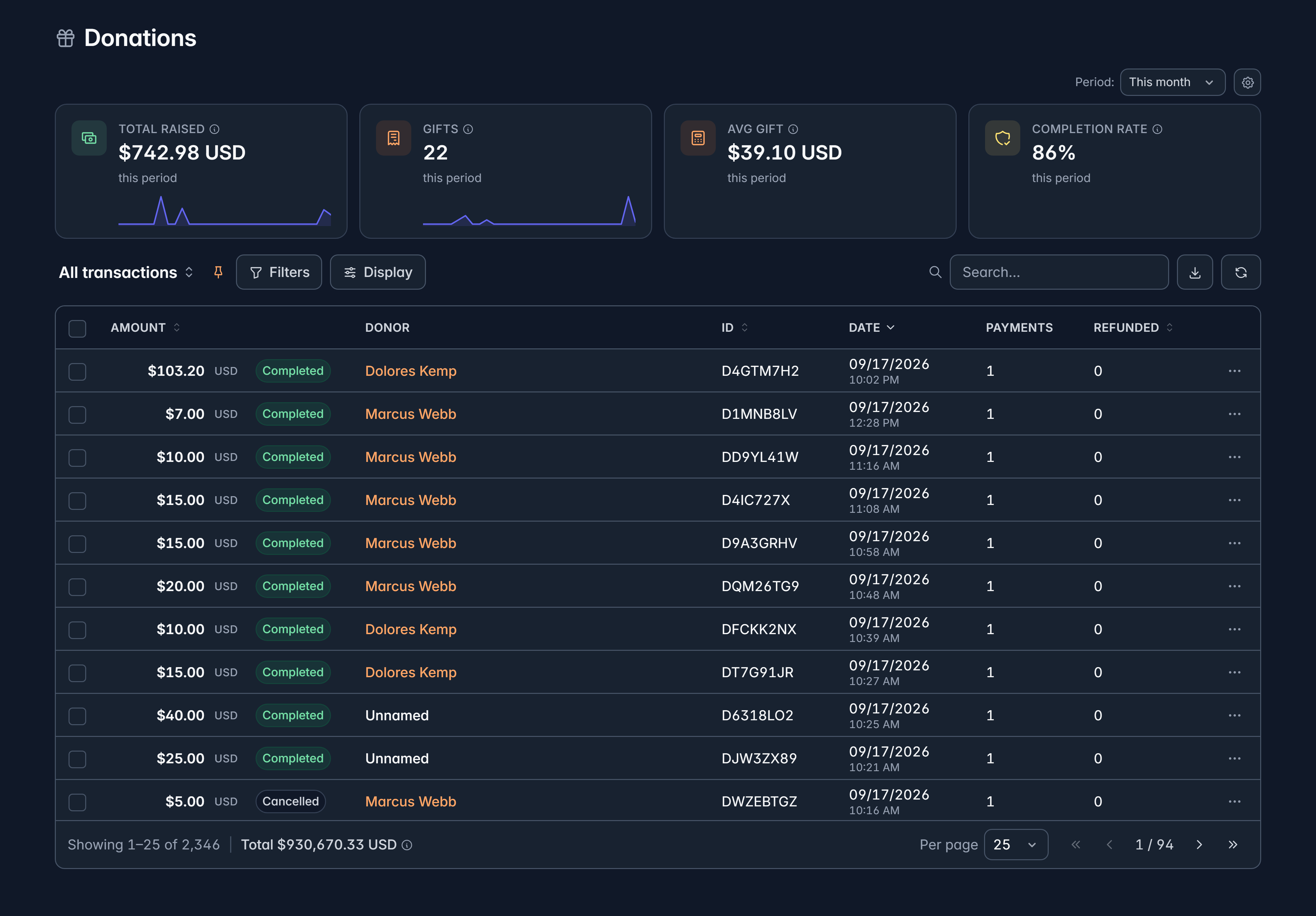The image size is (1316, 916).
Task: Click the gift icon next to Donations
Action: coord(65,38)
